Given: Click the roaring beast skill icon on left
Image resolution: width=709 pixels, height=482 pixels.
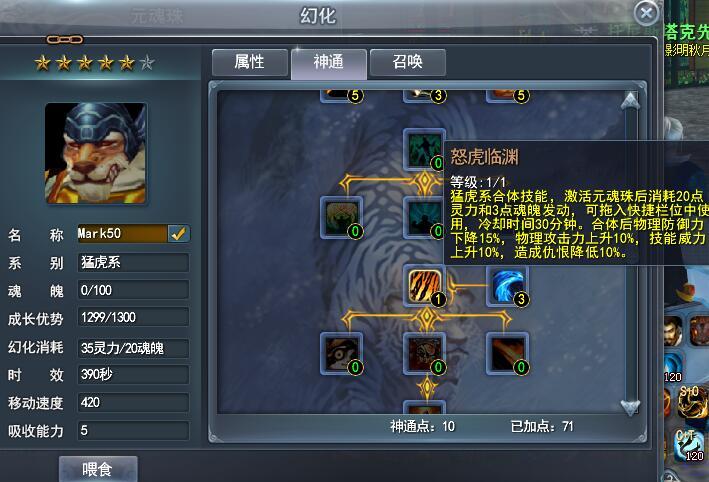Looking at the screenshot, I should pos(341,217).
